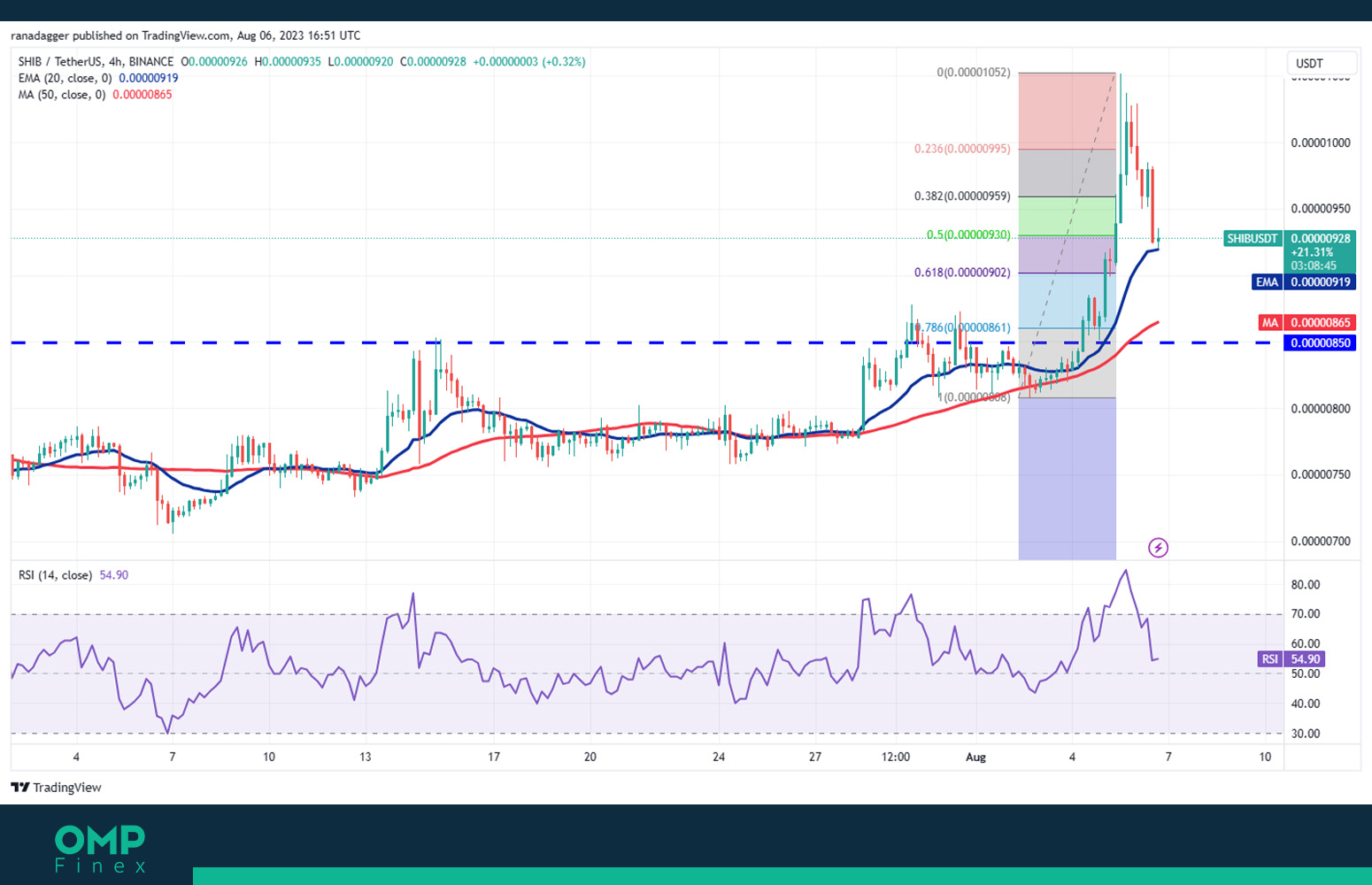Viewport: 1372px width, 885px height.
Task: Click the TradingView logo at bottom left
Action: (56, 788)
